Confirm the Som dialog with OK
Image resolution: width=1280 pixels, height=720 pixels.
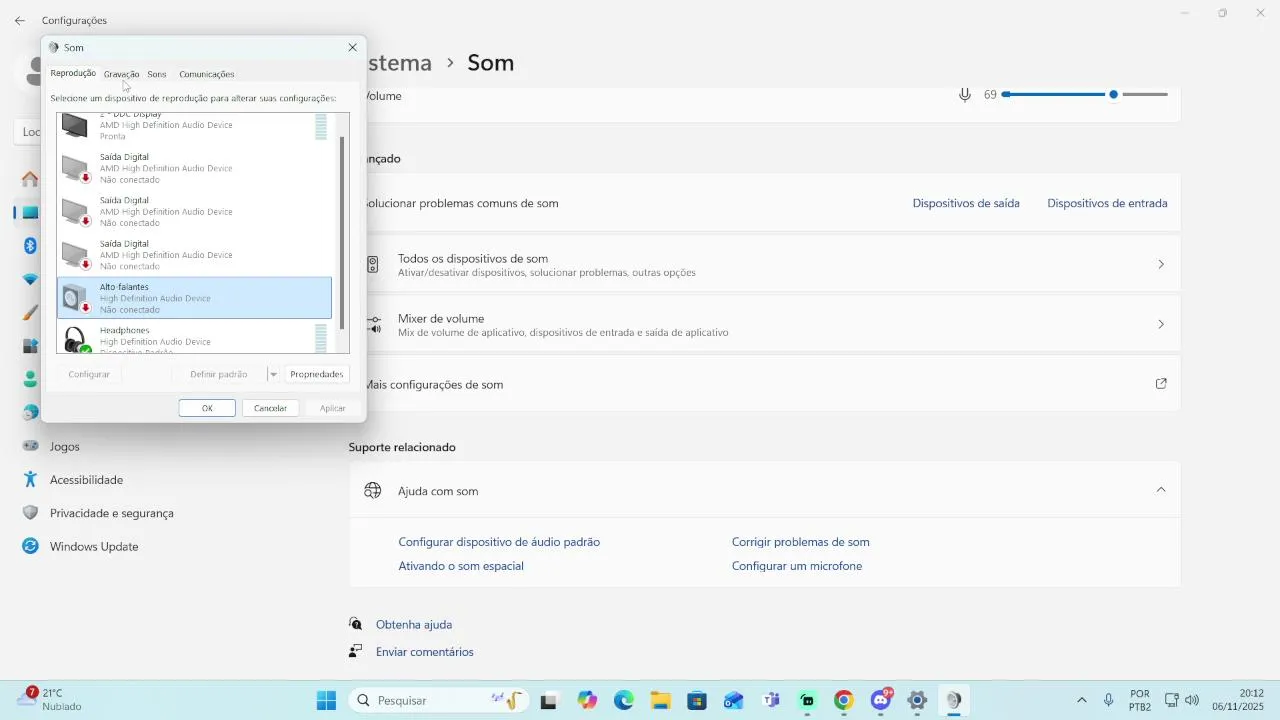pyautogui.click(x=207, y=408)
